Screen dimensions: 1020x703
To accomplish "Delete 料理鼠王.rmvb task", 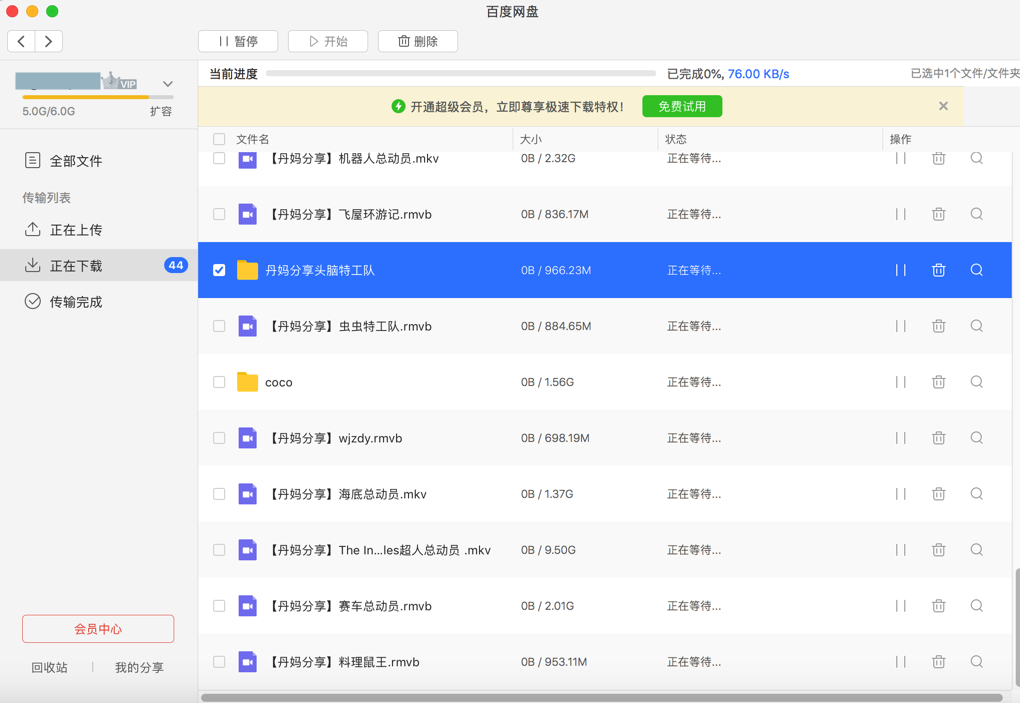I will click(x=938, y=661).
